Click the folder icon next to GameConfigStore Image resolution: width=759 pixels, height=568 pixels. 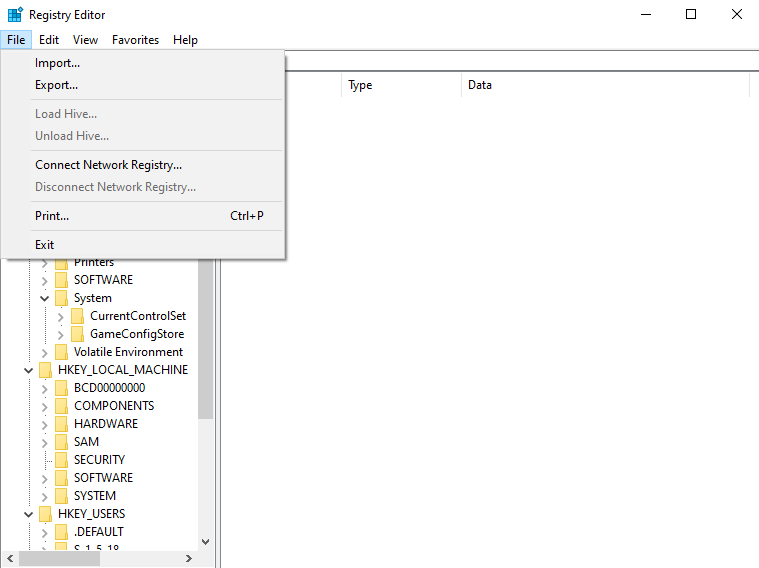coord(77,334)
